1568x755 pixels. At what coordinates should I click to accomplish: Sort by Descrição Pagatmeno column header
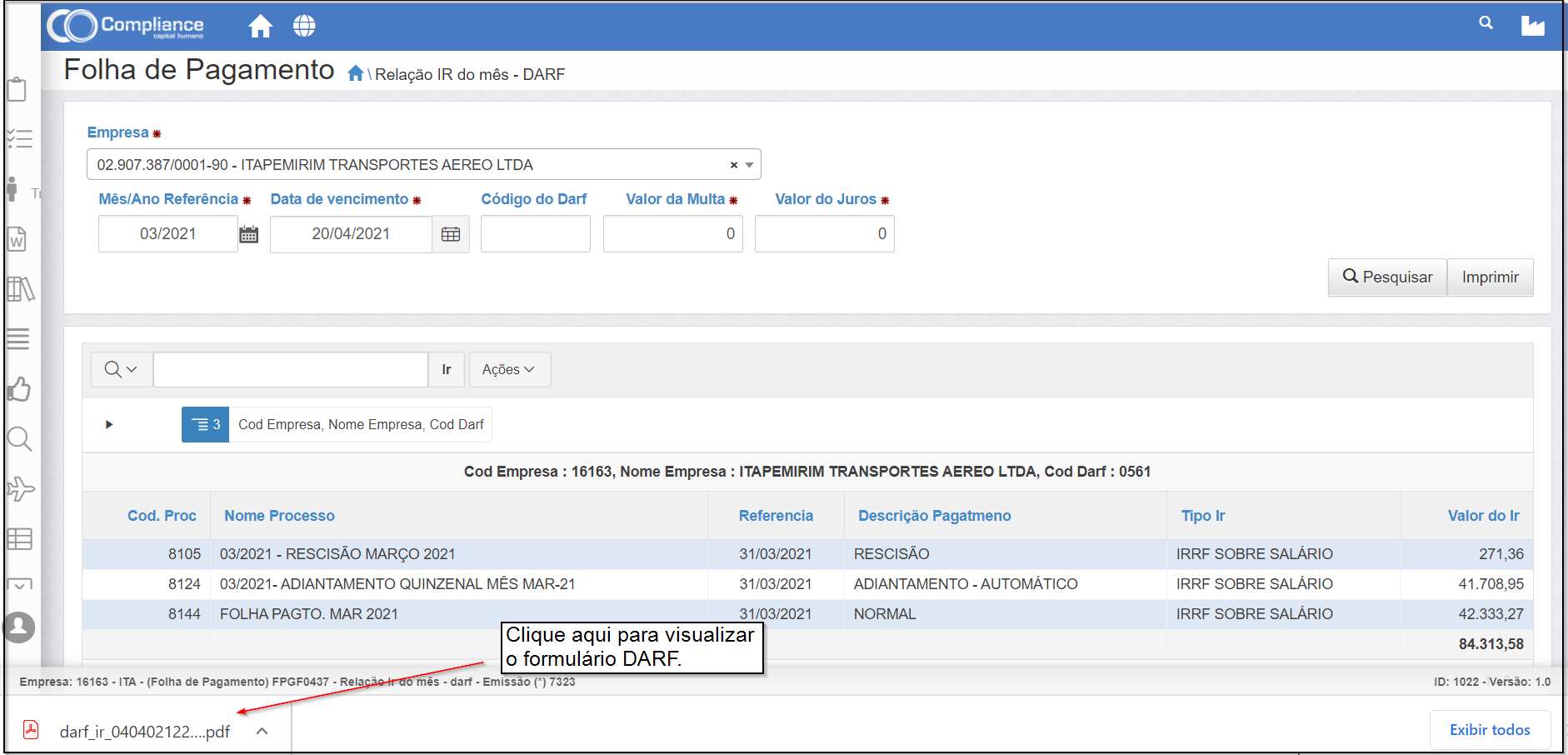tap(934, 516)
